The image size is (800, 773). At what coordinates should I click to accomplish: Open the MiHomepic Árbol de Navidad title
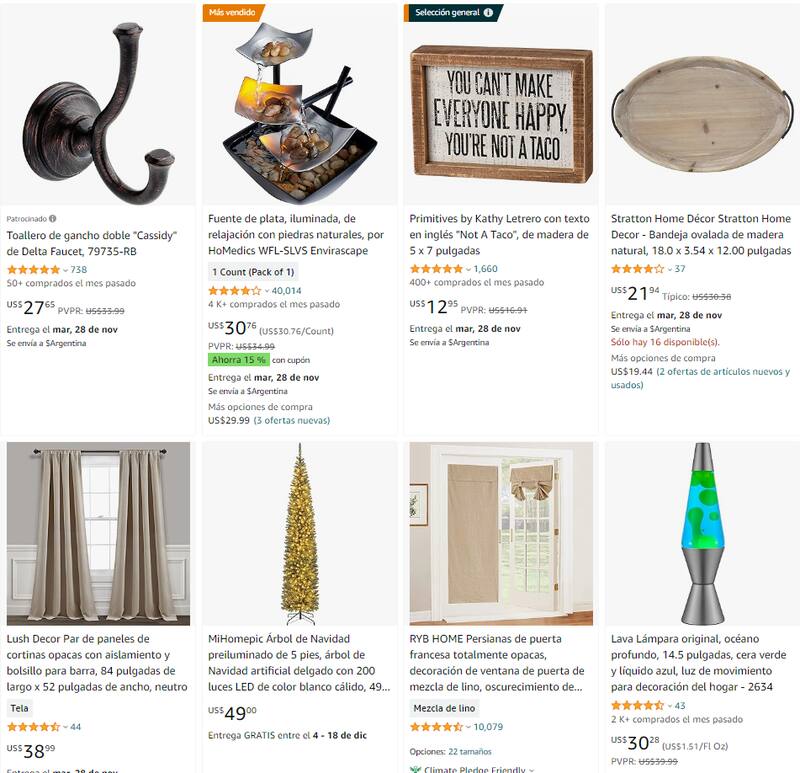tap(298, 662)
